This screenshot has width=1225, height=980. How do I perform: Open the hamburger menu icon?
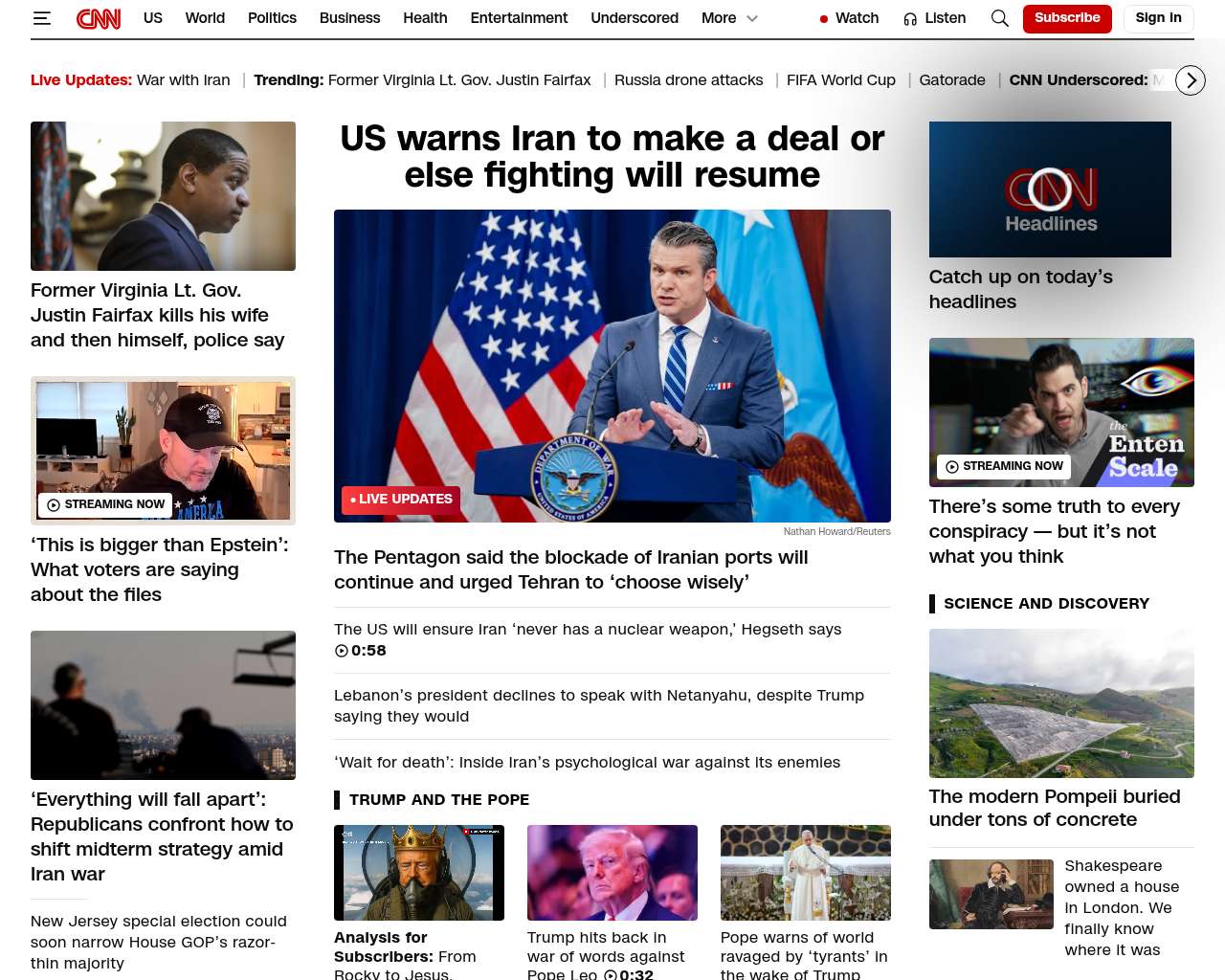coord(41,18)
